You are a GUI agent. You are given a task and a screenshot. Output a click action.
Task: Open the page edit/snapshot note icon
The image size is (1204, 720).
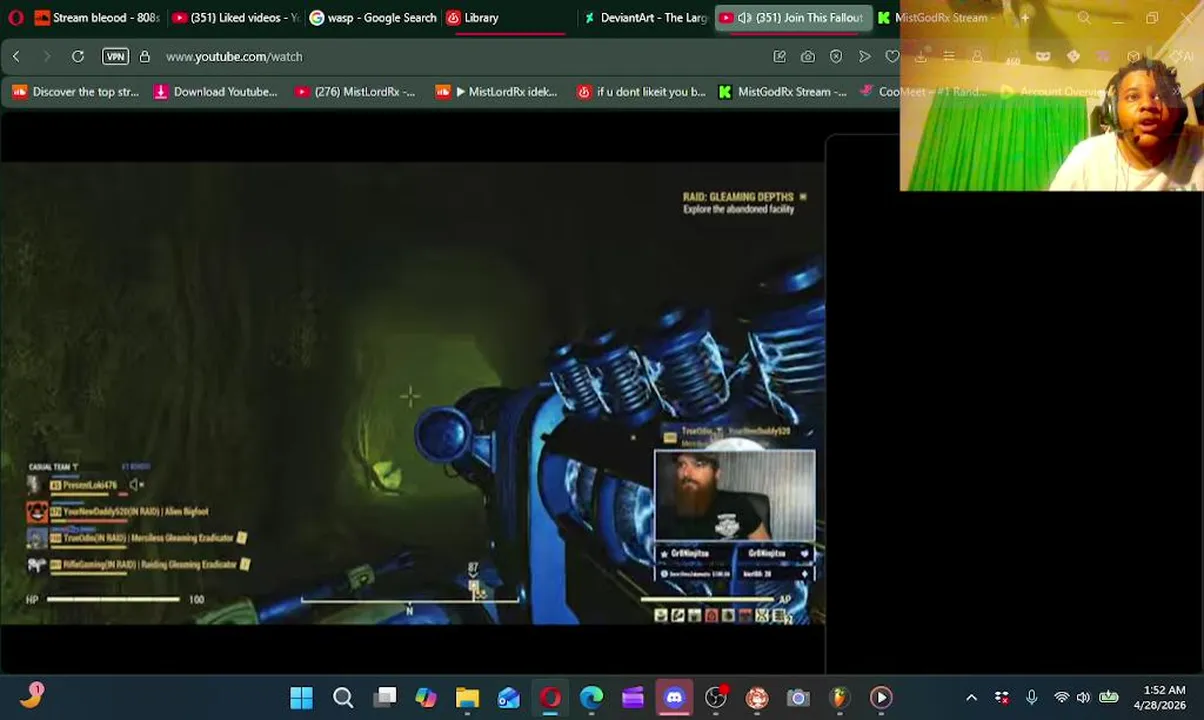[x=779, y=56]
